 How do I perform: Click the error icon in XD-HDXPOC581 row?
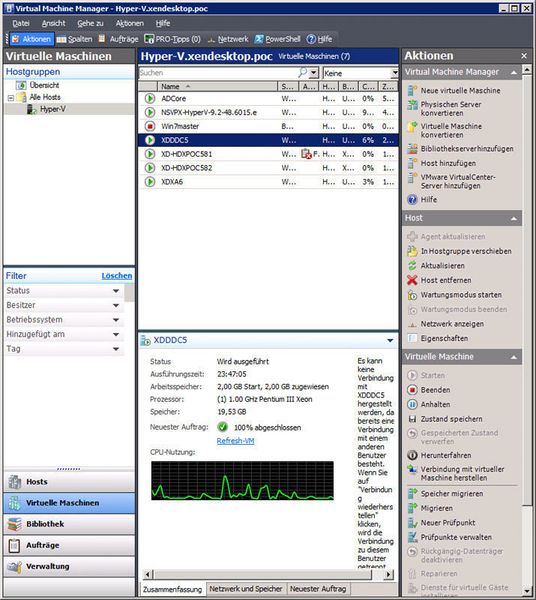click(x=306, y=154)
